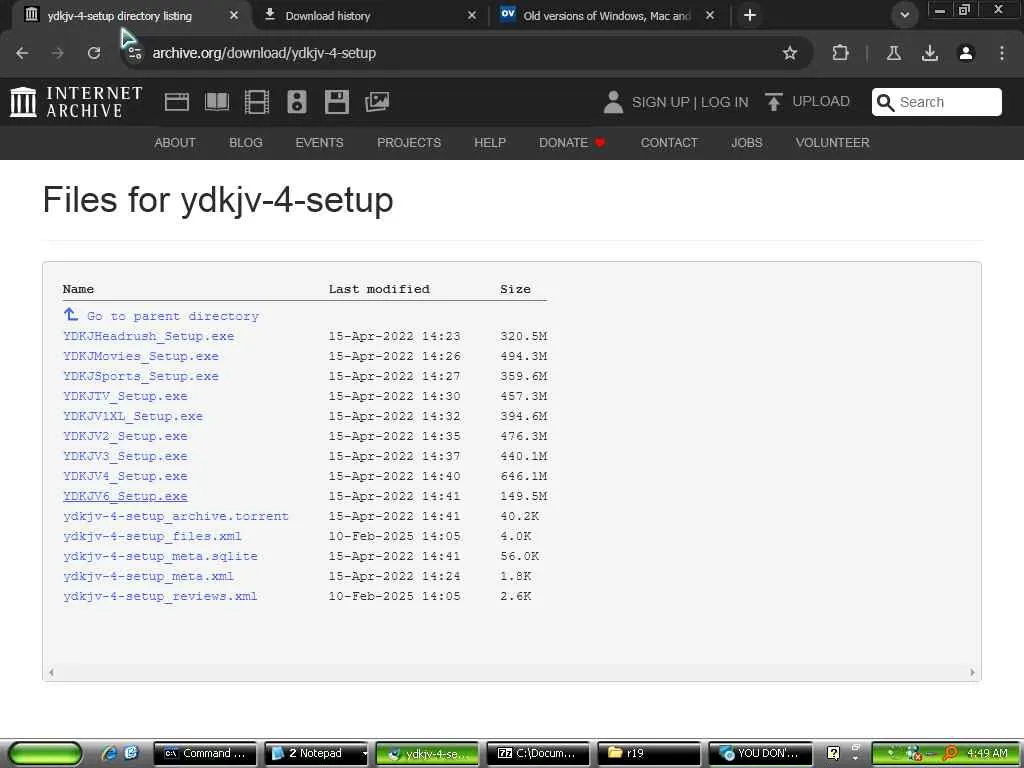Screen dimensions: 1024x768
Task: Click the browser forward arrow
Action: click(x=57, y=53)
